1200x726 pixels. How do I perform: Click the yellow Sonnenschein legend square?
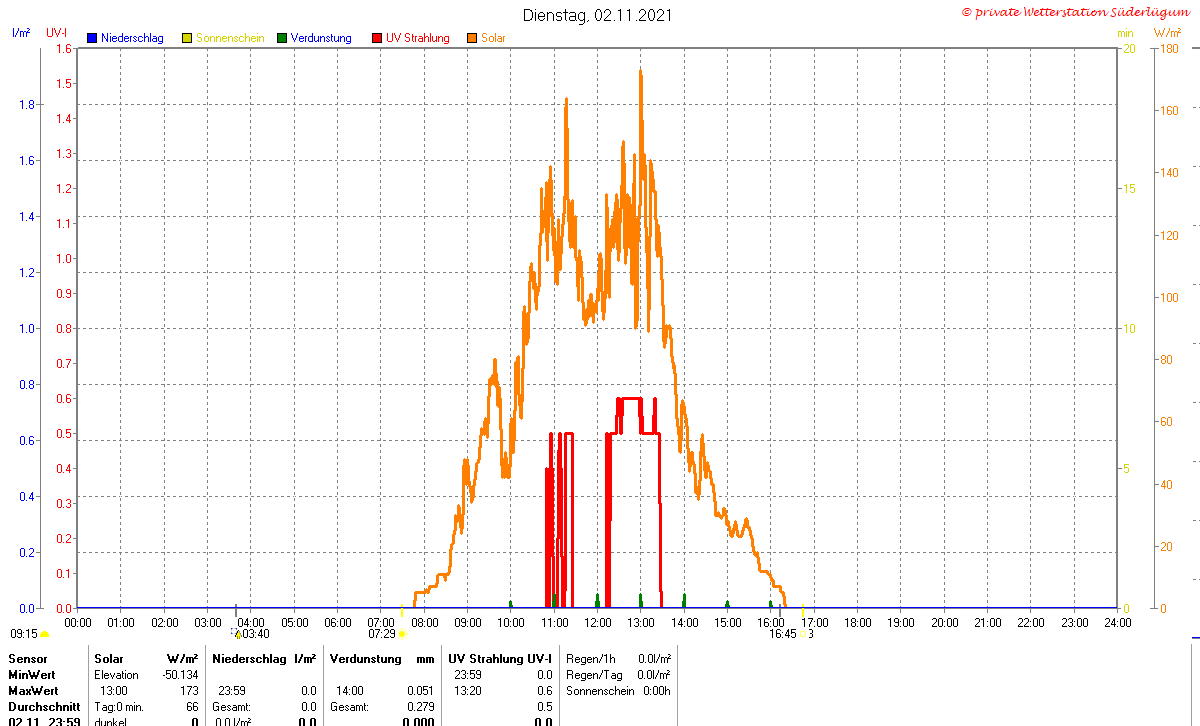(x=187, y=38)
